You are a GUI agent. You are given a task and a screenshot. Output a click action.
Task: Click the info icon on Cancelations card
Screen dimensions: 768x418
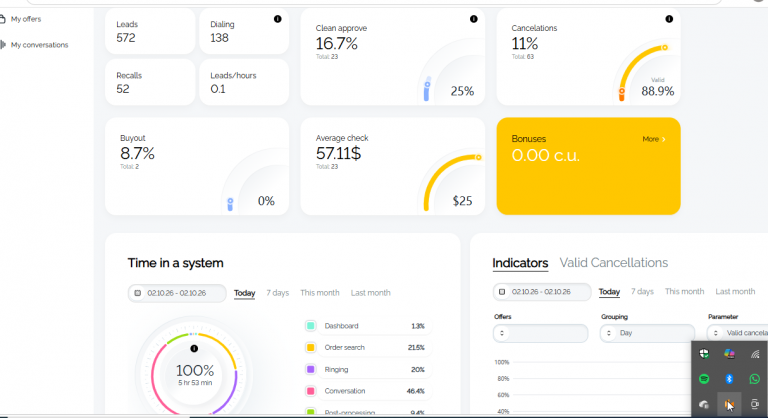669,19
